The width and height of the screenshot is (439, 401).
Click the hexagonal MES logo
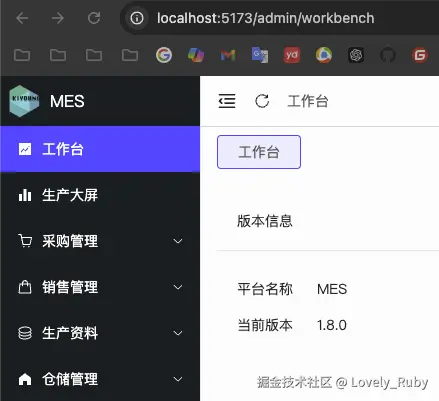point(24,101)
